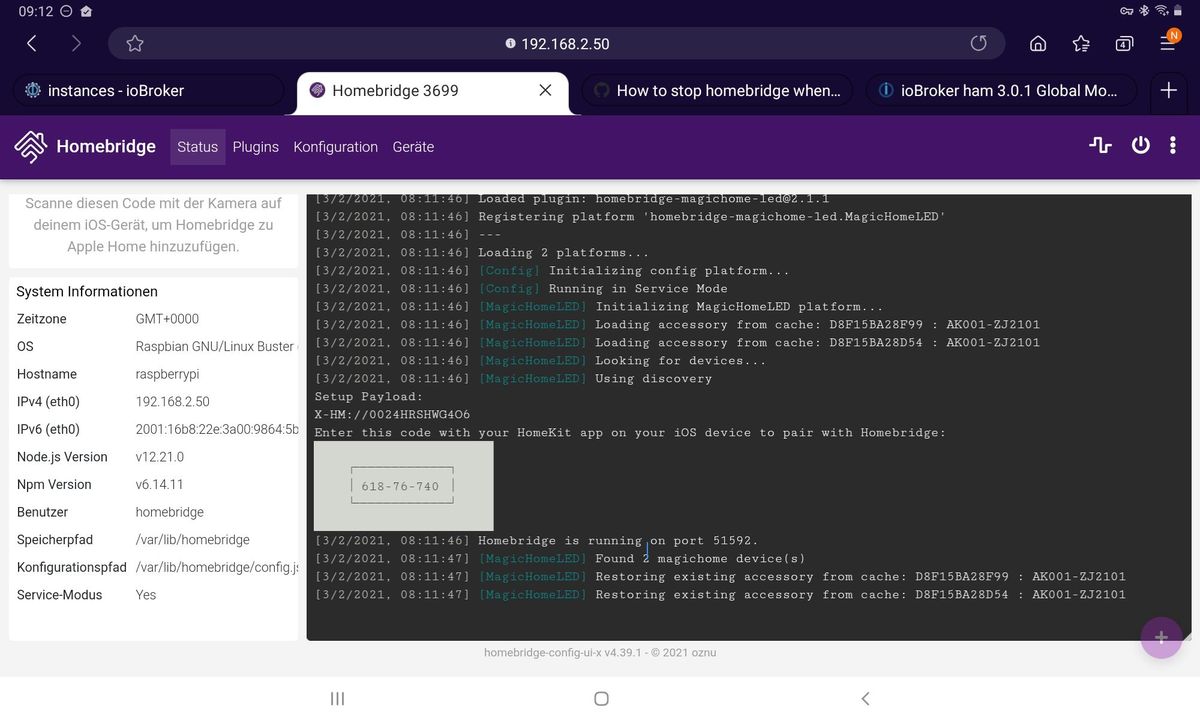Image resolution: width=1200 pixels, height=720 pixels.
Task: Tap Android back navigation button
Action: (865, 699)
